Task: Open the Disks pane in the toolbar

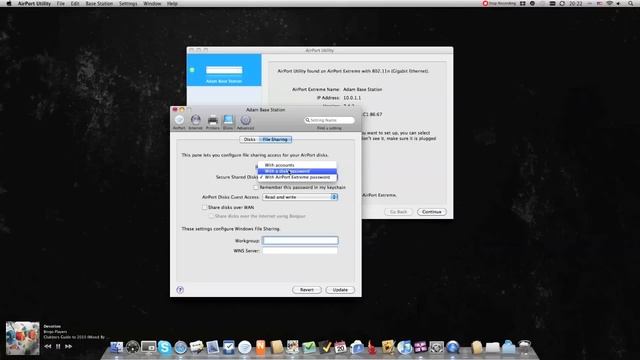Action: click(228, 122)
